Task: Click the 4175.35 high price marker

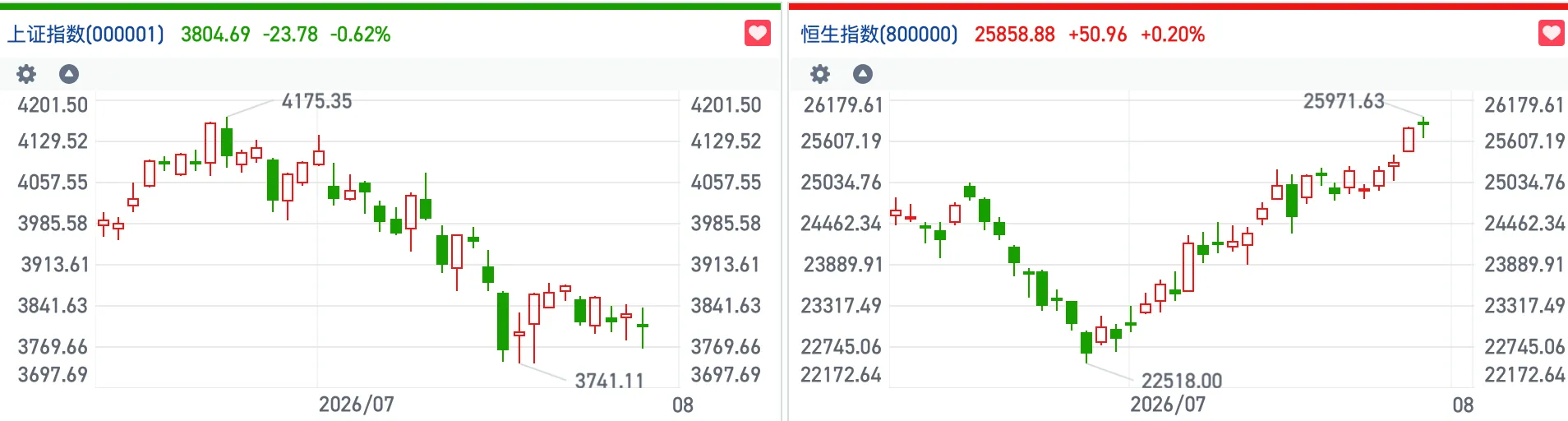Action: pos(316,101)
